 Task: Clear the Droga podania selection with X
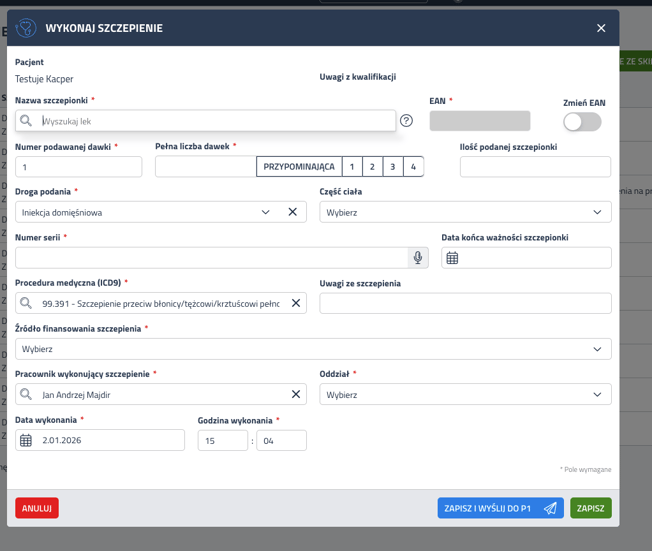293,212
